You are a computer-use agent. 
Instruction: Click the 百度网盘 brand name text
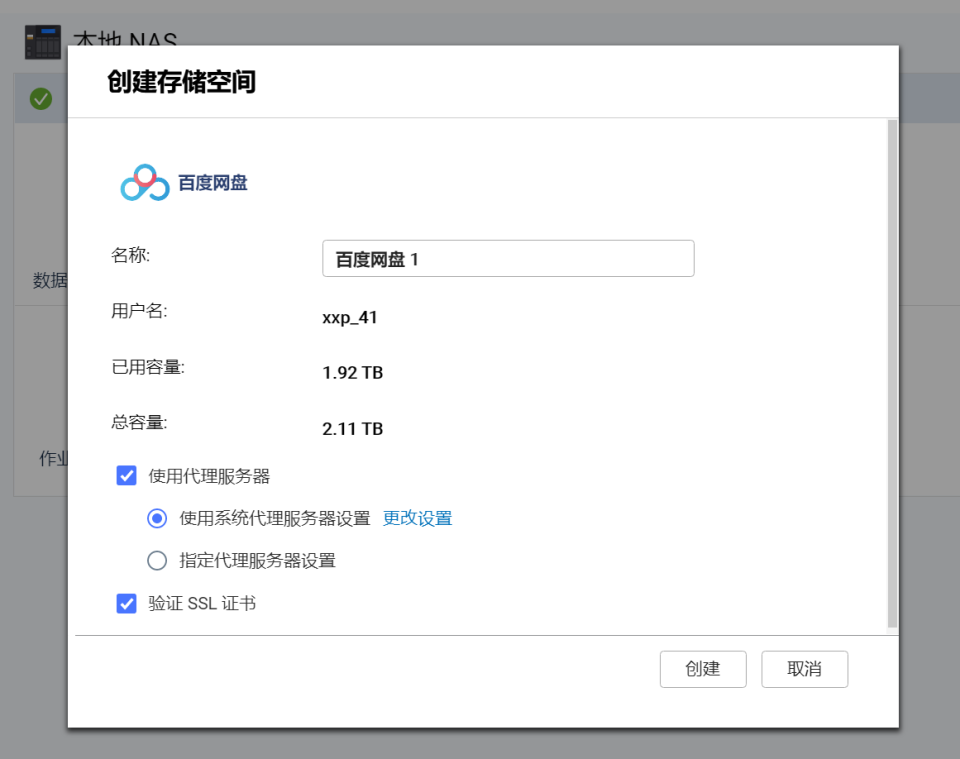[211, 182]
